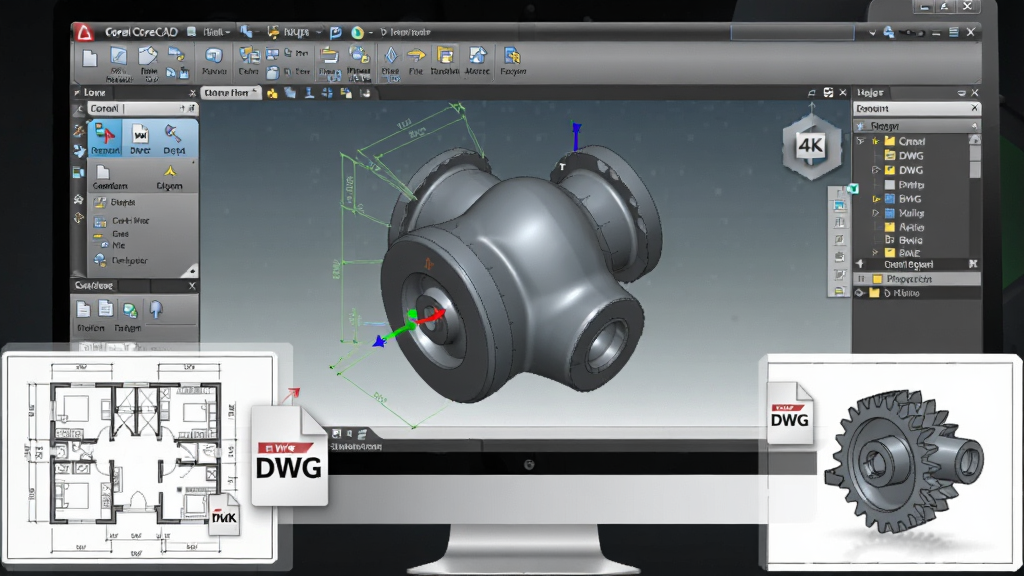1024x576 pixels.
Task: Expand the Mailig tree node
Action: click(876, 213)
